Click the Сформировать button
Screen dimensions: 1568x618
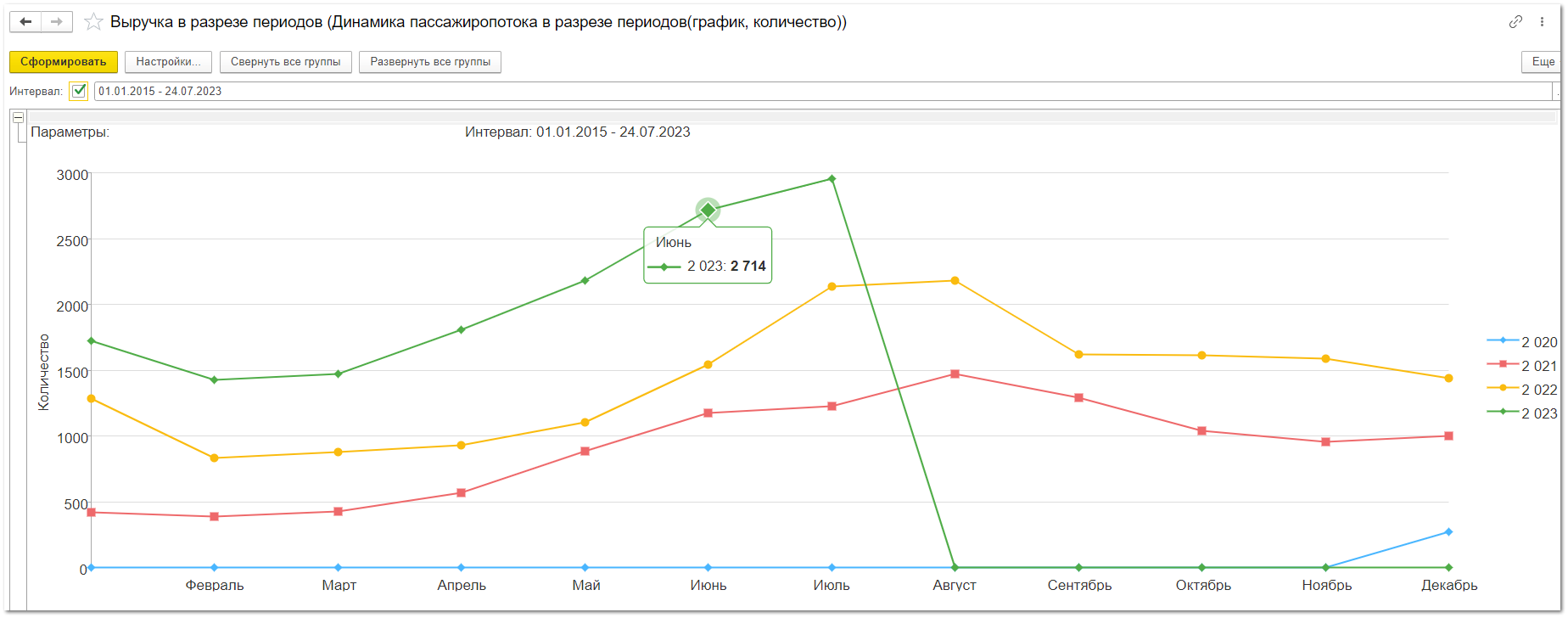click(64, 62)
